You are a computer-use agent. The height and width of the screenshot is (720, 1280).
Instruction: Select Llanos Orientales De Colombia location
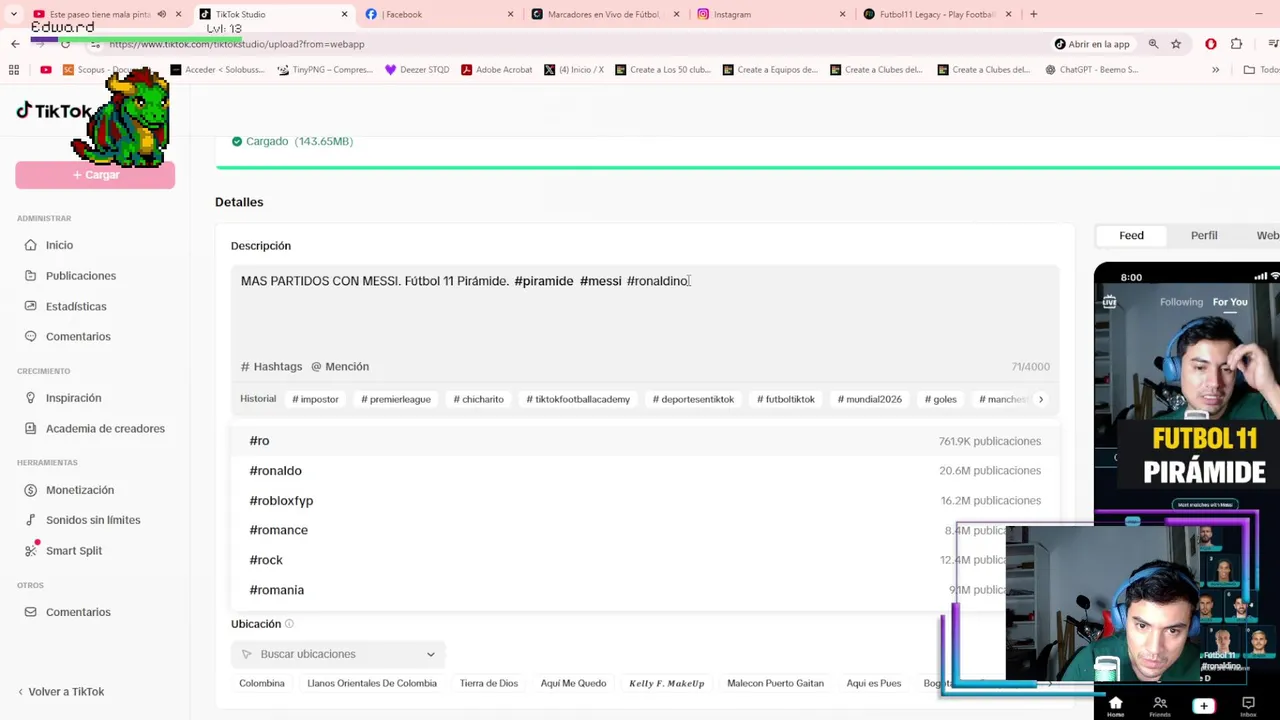[372, 683]
